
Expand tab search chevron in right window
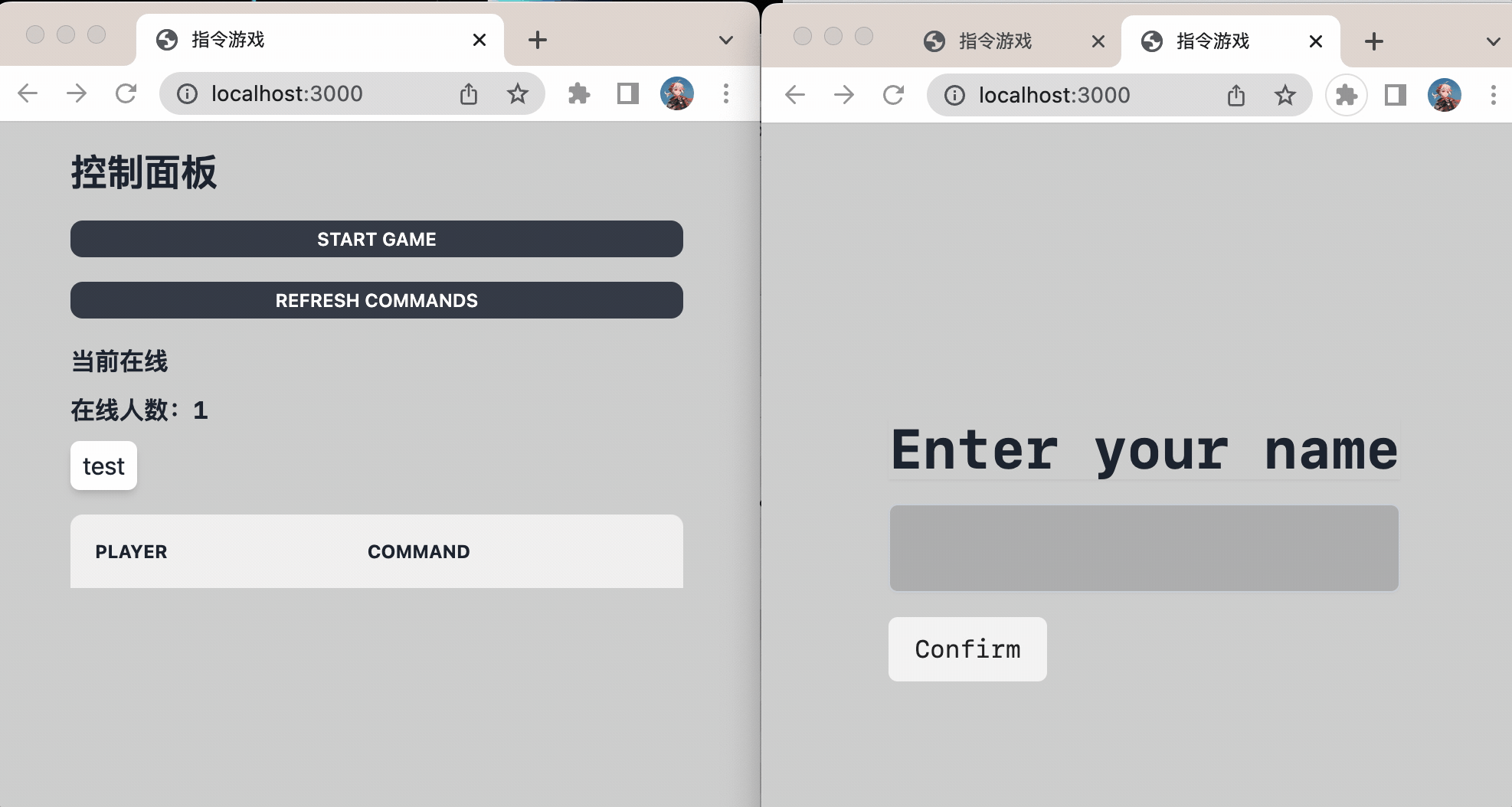click(x=1492, y=41)
